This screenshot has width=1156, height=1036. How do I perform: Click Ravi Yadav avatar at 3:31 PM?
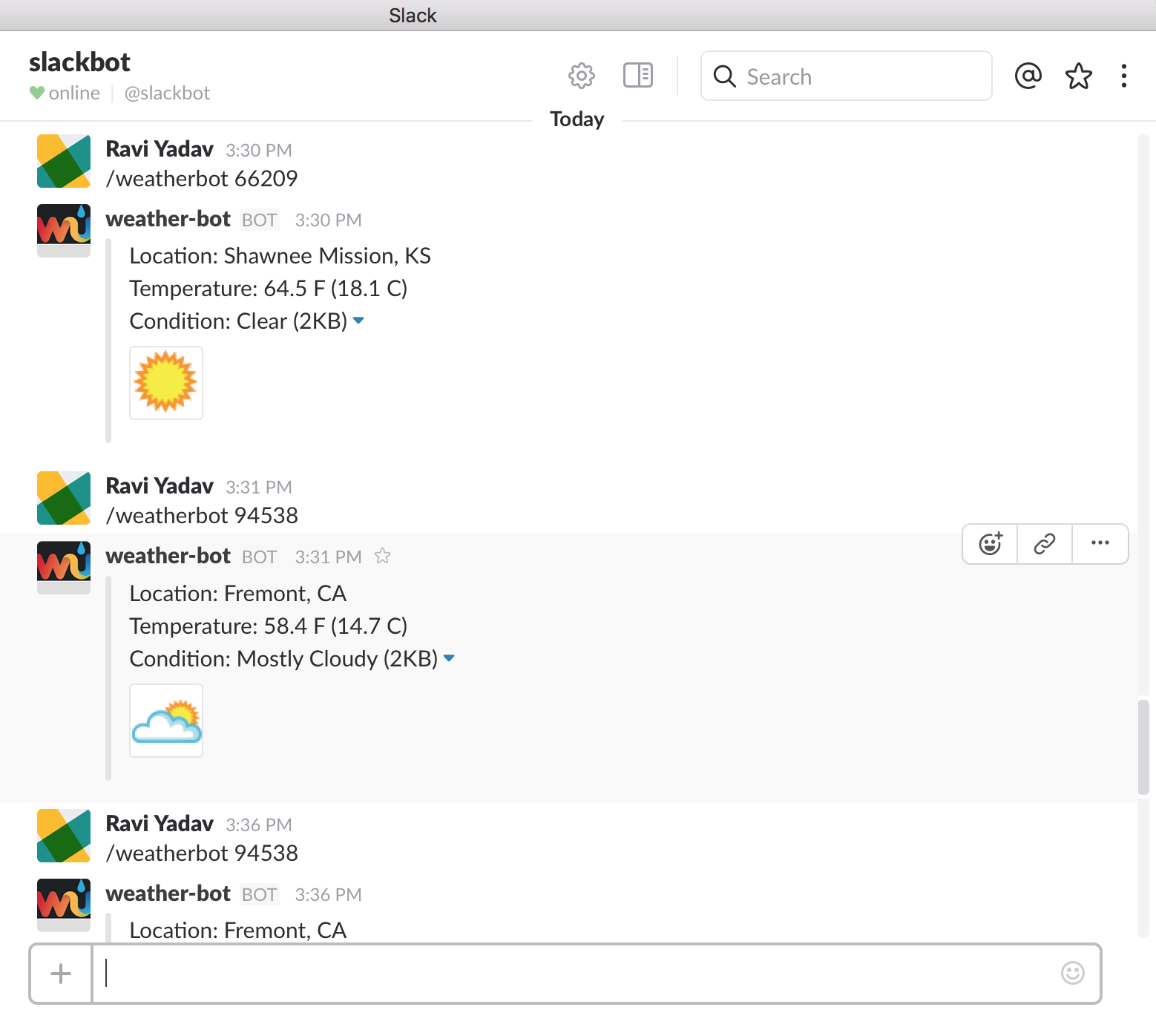point(64,498)
